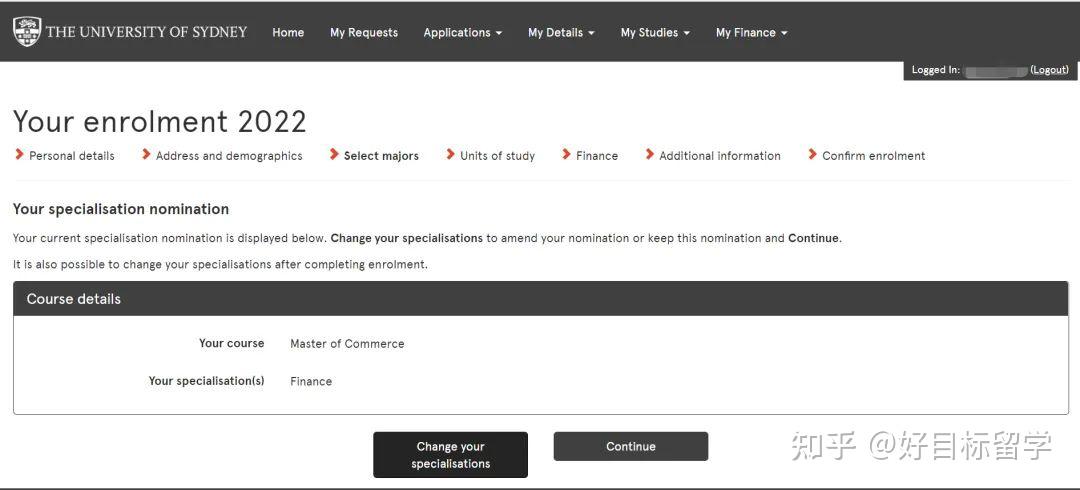
Task: Open the My Details dropdown menu
Action: coord(561,32)
